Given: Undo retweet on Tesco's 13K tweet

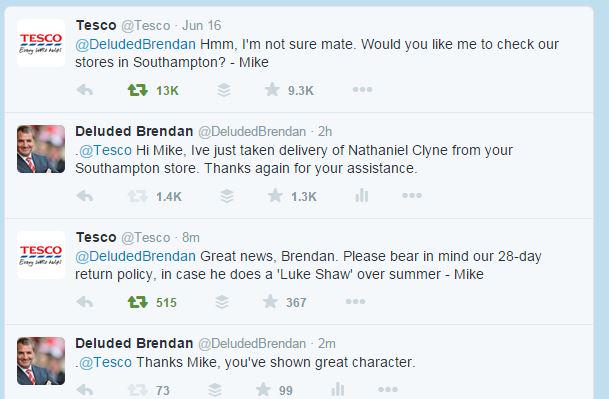Looking at the screenshot, I should (138, 90).
